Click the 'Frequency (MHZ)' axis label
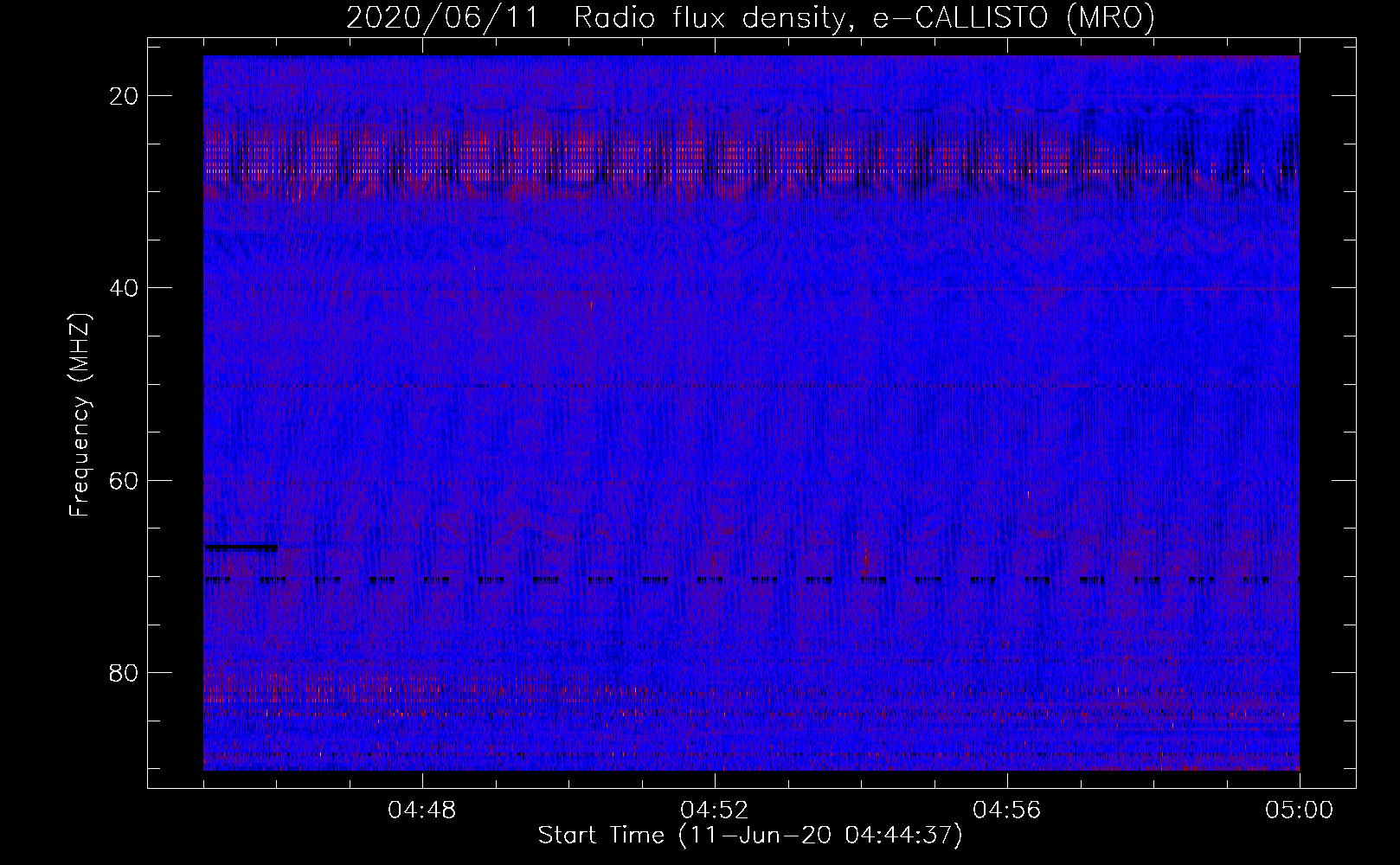The width and height of the screenshot is (1400, 865). [x=80, y=415]
